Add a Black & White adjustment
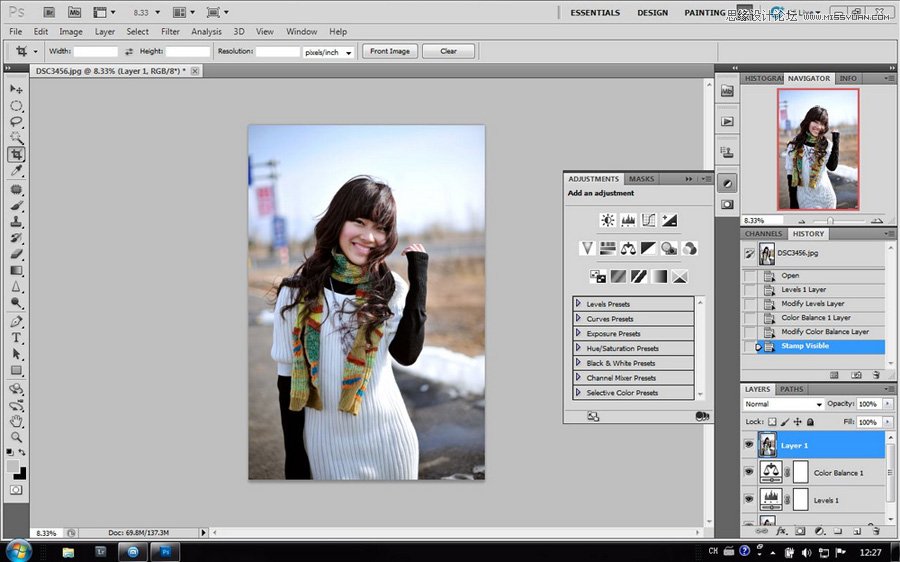 click(x=649, y=248)
